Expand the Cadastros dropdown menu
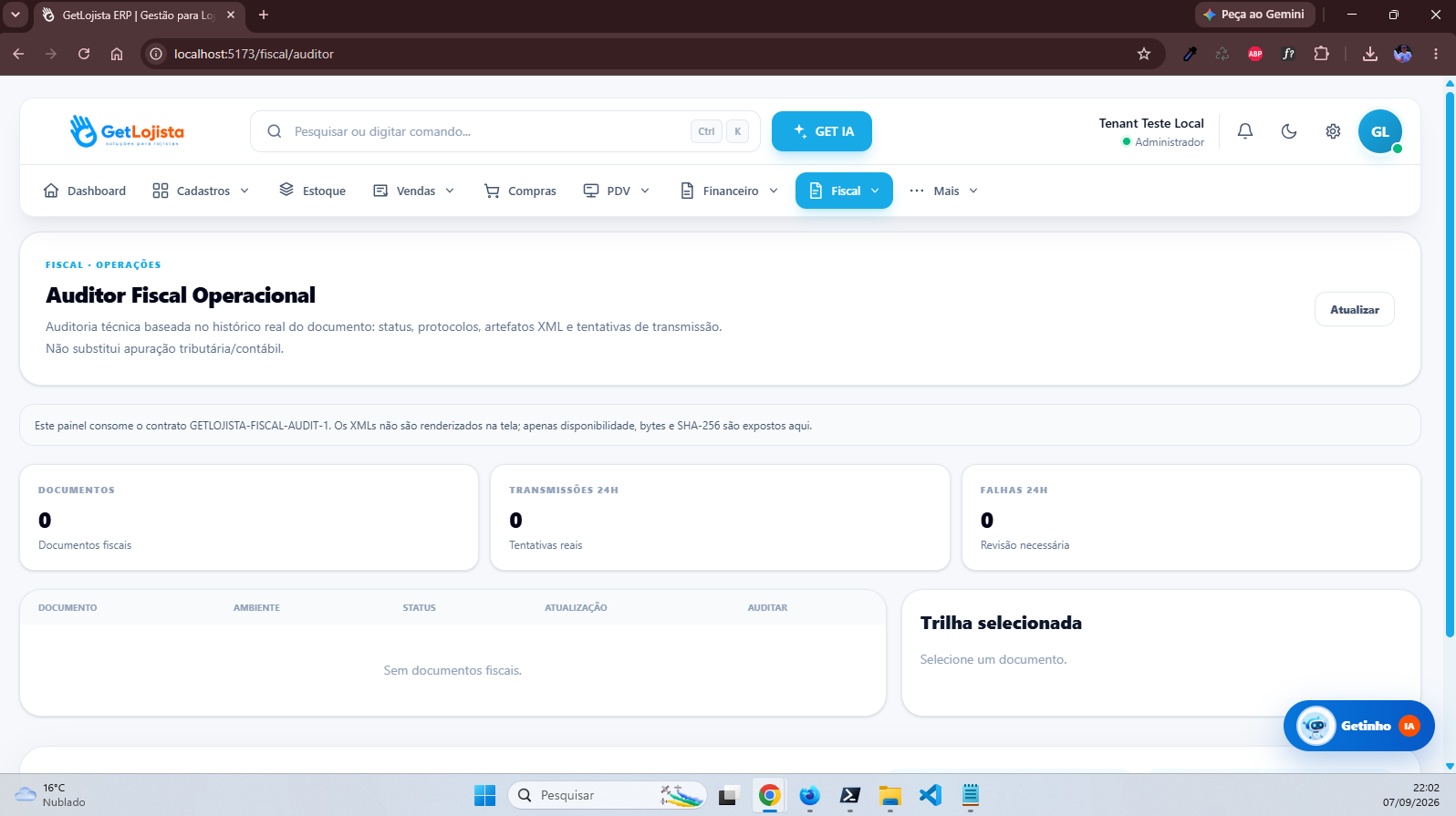 point(201,191)
